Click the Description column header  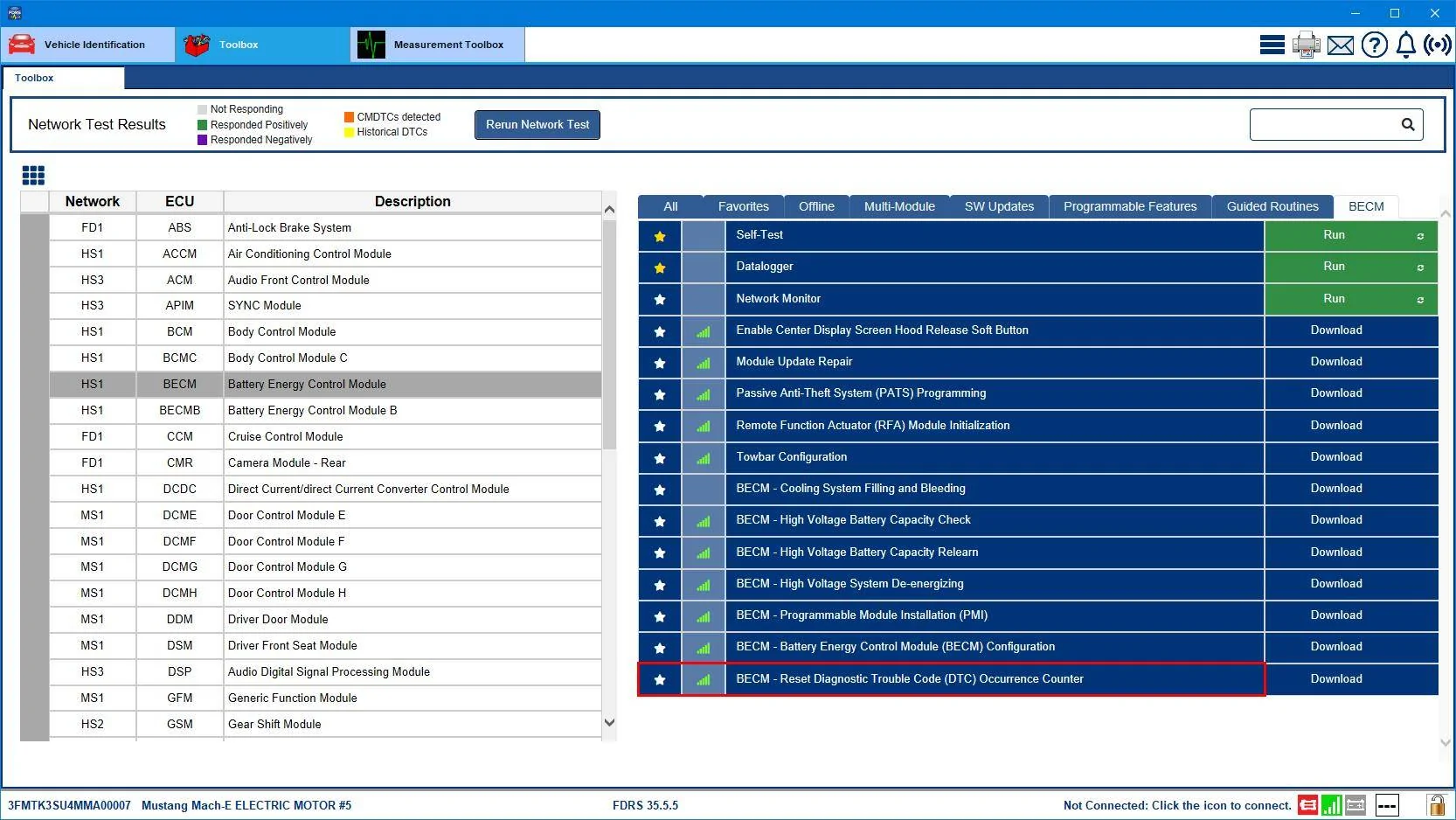click(x=413, y=202)
